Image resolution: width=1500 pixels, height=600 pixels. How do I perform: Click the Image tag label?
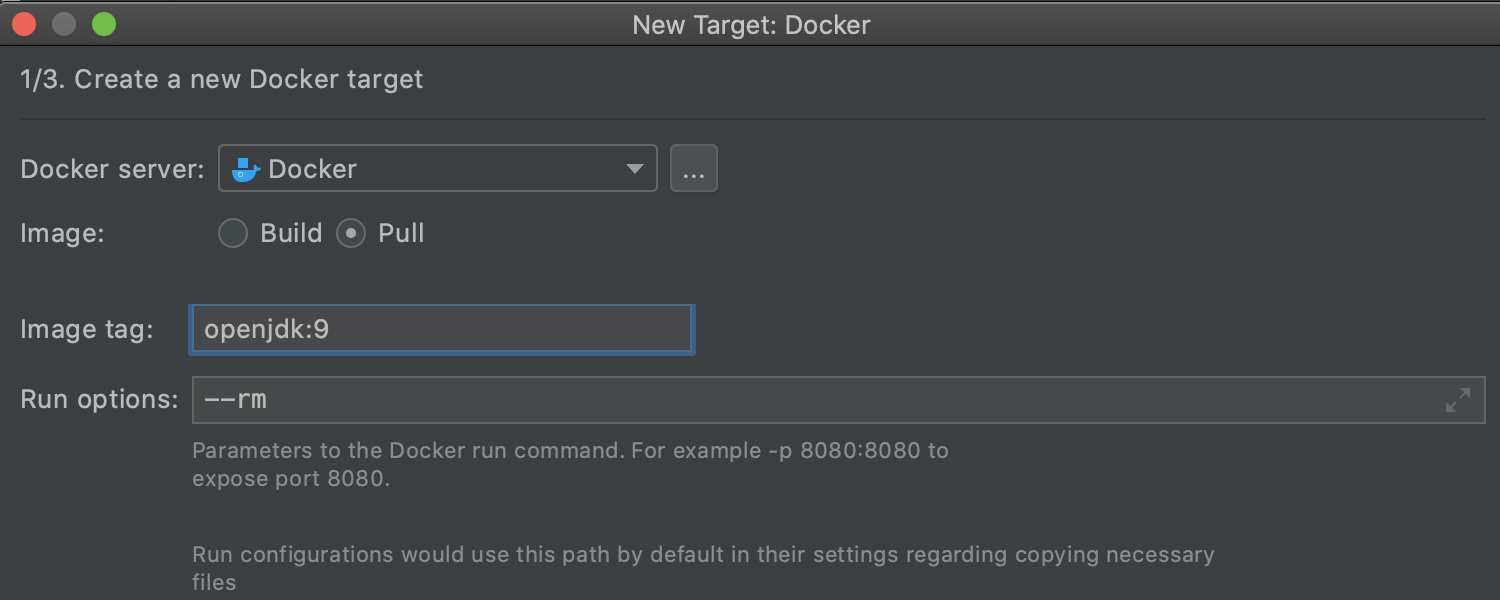pos(87,329)
